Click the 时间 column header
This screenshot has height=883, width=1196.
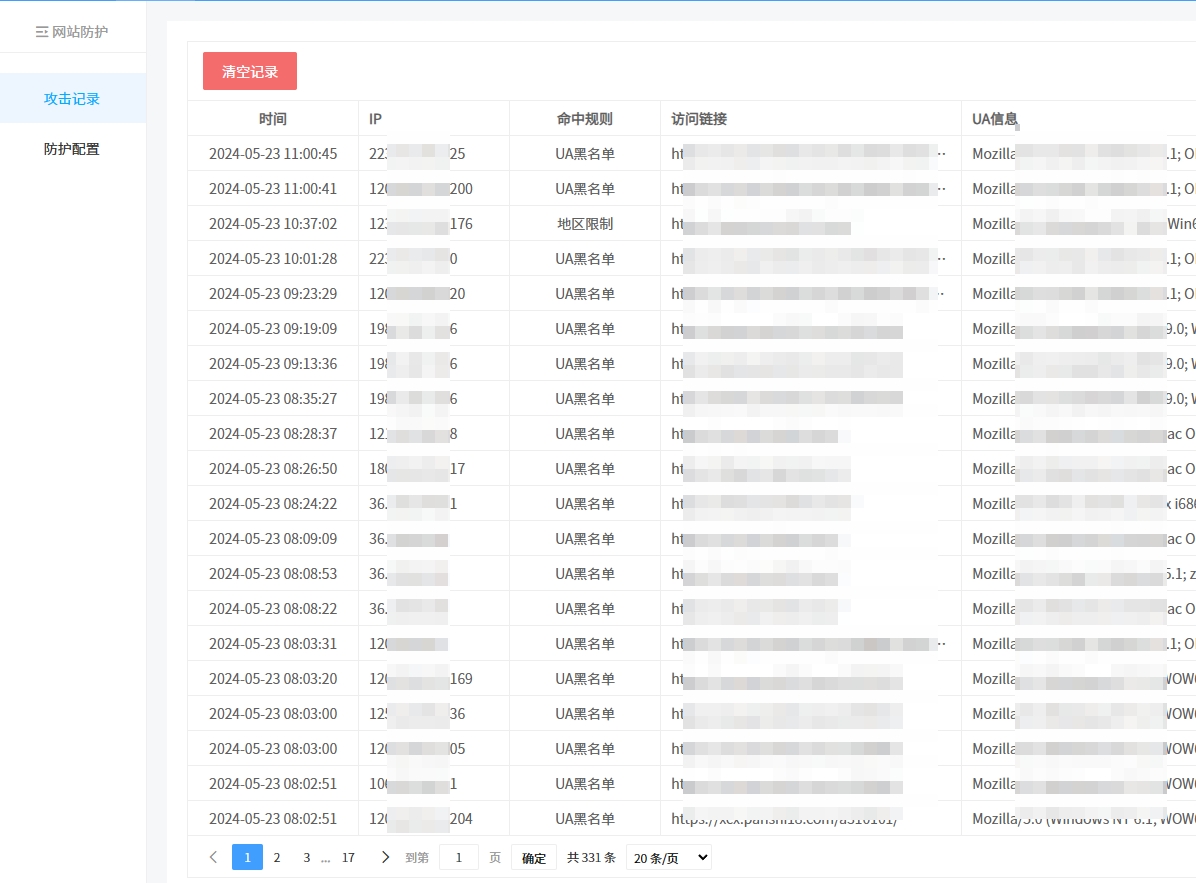273,118
